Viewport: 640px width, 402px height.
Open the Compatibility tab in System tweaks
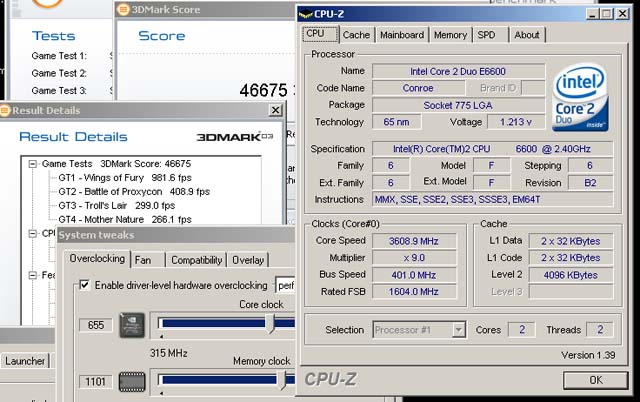tap(196, 260)
